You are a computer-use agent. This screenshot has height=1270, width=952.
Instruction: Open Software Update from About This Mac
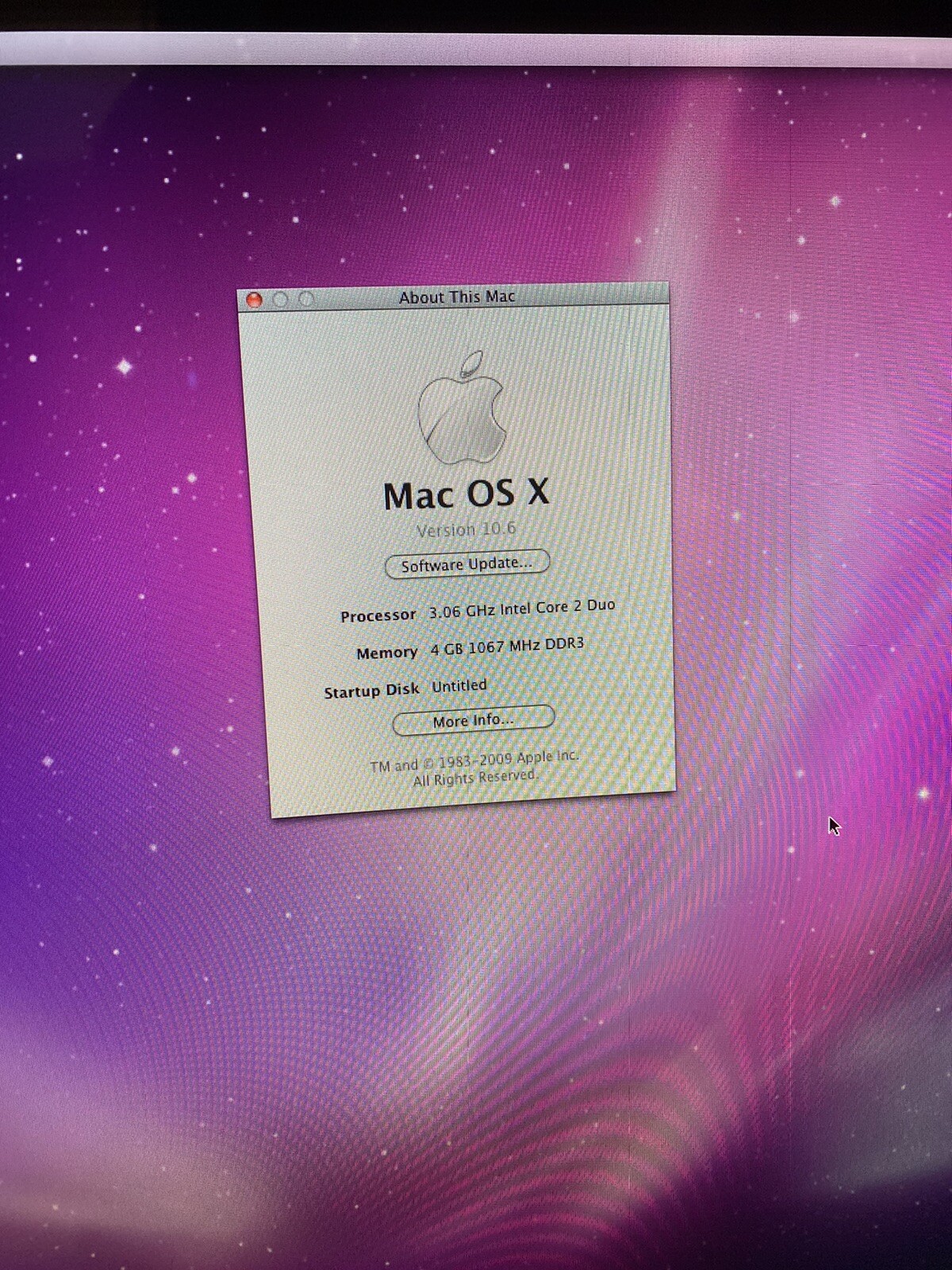(x=466, y=564)
